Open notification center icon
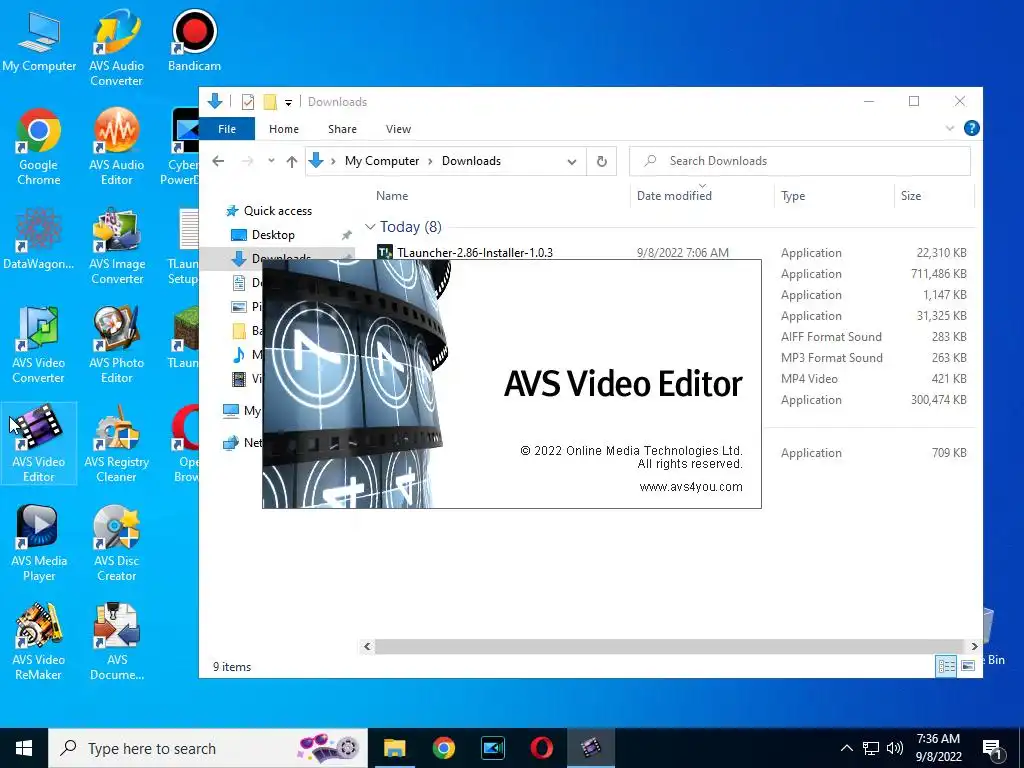The image size is (1024, 768). pyautogui.click(x=992, y=749)
